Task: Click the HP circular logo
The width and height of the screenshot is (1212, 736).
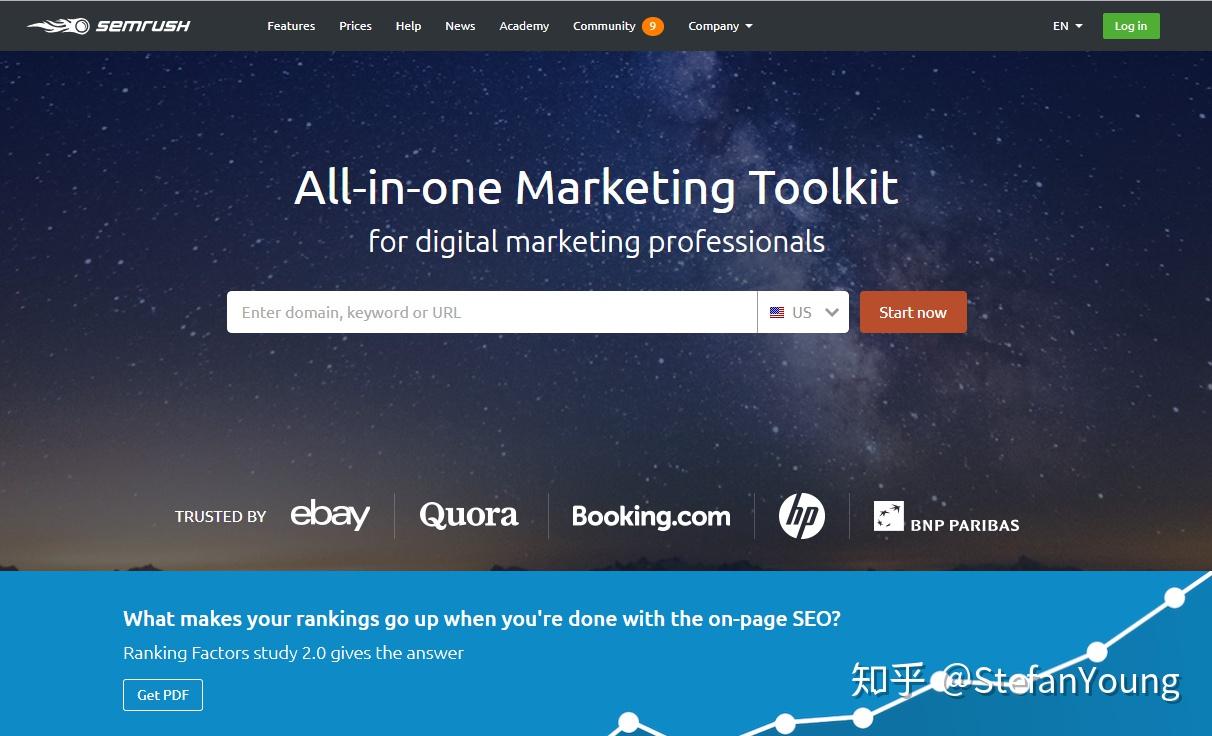Action: coord(802,516)
